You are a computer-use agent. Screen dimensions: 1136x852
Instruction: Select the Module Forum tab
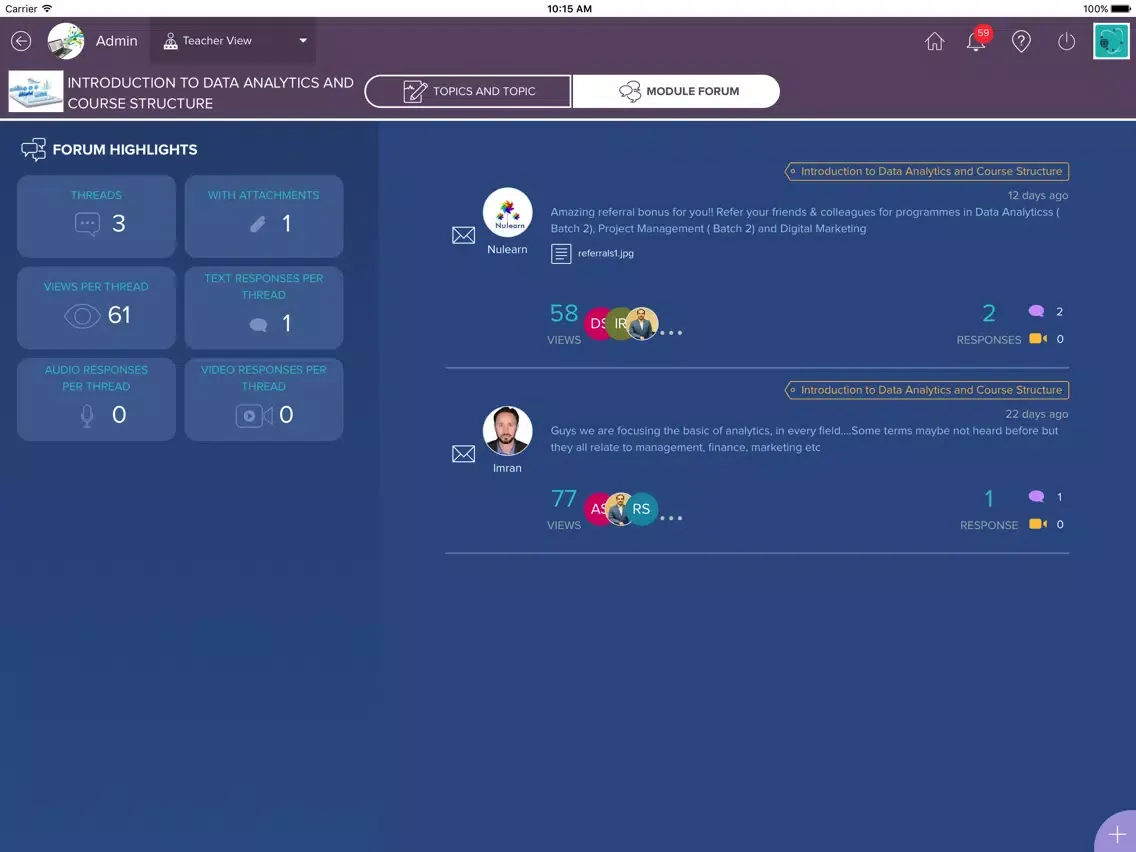[x=676, y=91]
